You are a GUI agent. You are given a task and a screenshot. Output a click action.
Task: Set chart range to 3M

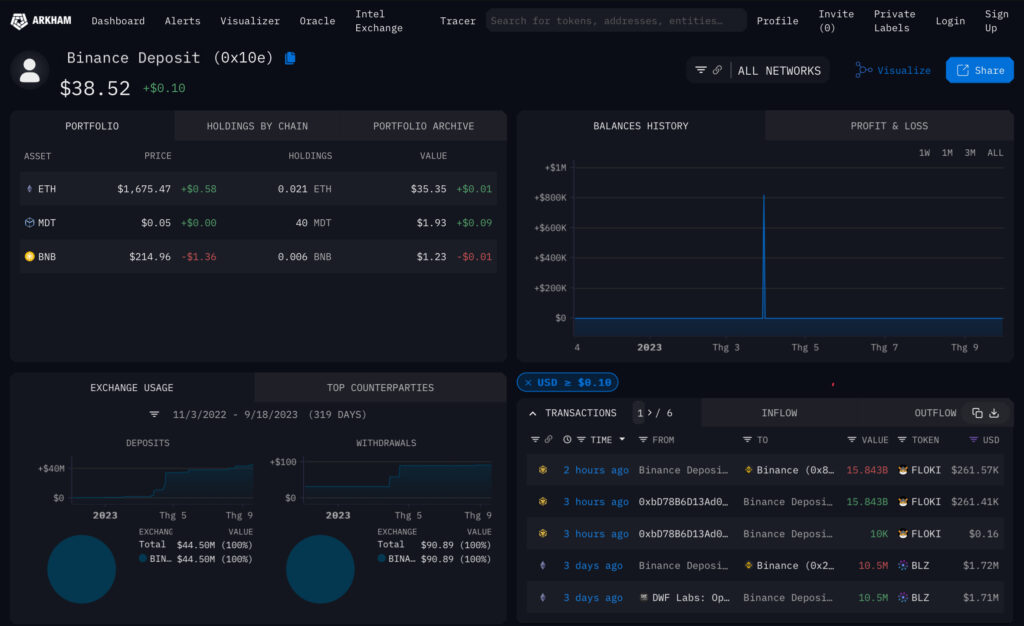[x=970, y=153]
